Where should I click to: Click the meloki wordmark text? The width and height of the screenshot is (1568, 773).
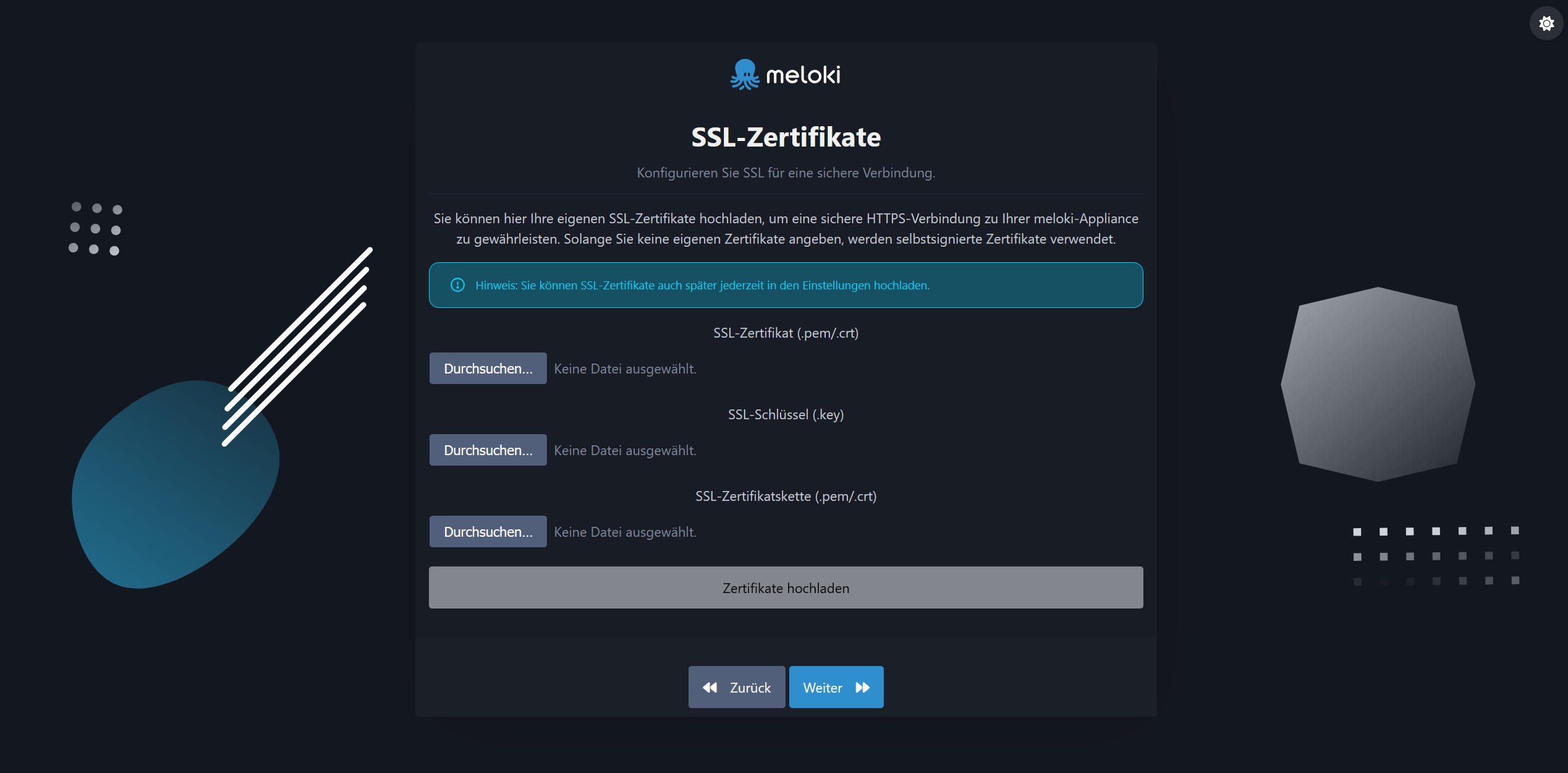coord(803,74)
